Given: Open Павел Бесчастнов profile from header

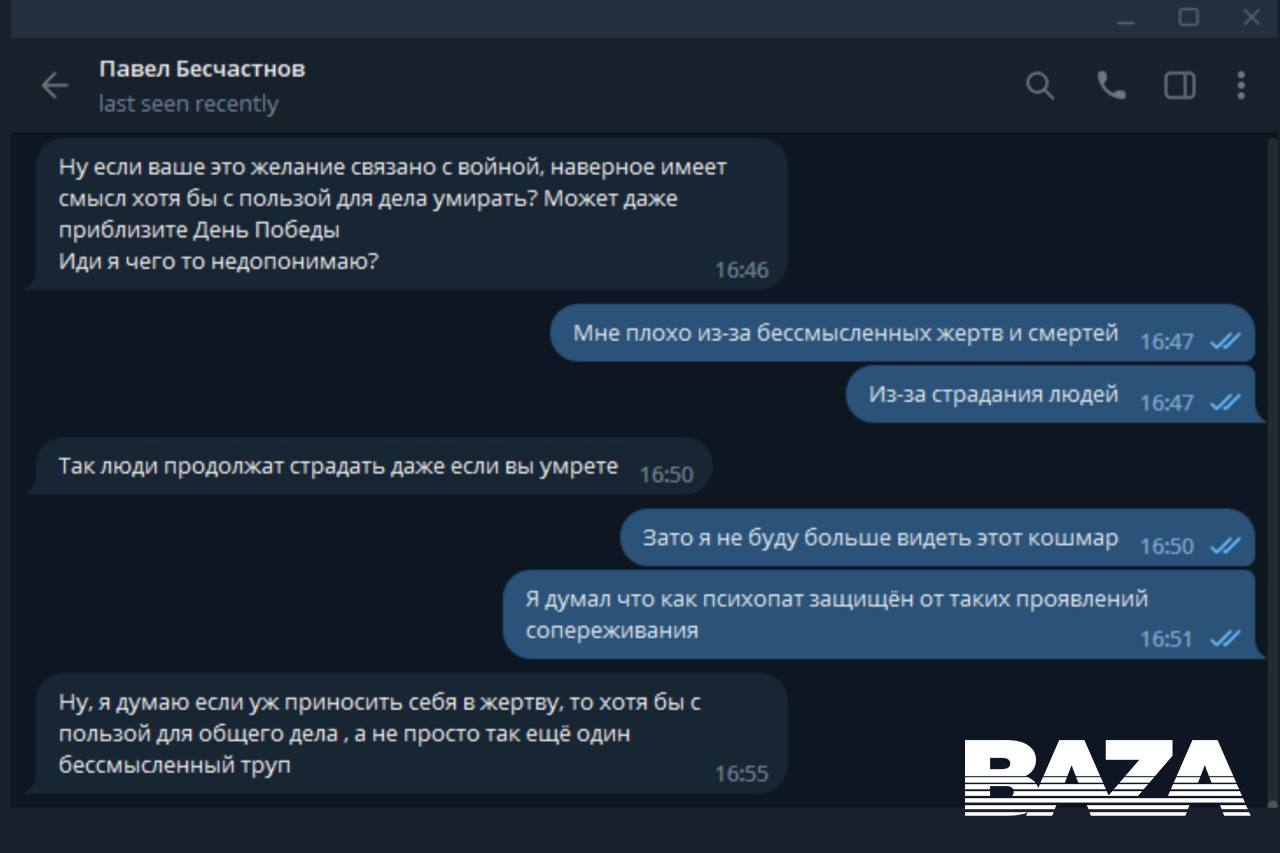Looking at the screenshot, I should (202, 69).
